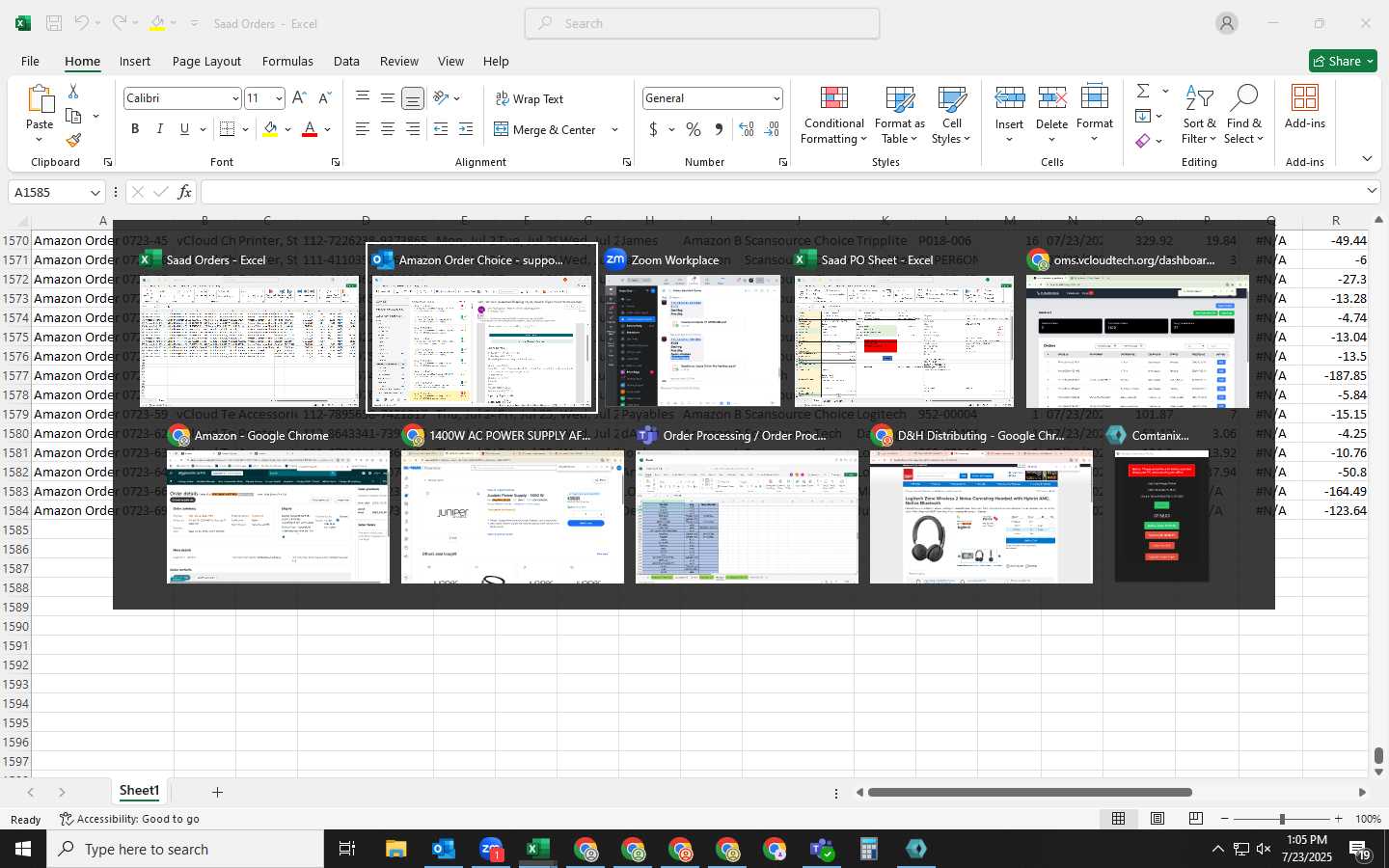
Task: Select Normal view icon in status bar
Action: pos(1119,819)
